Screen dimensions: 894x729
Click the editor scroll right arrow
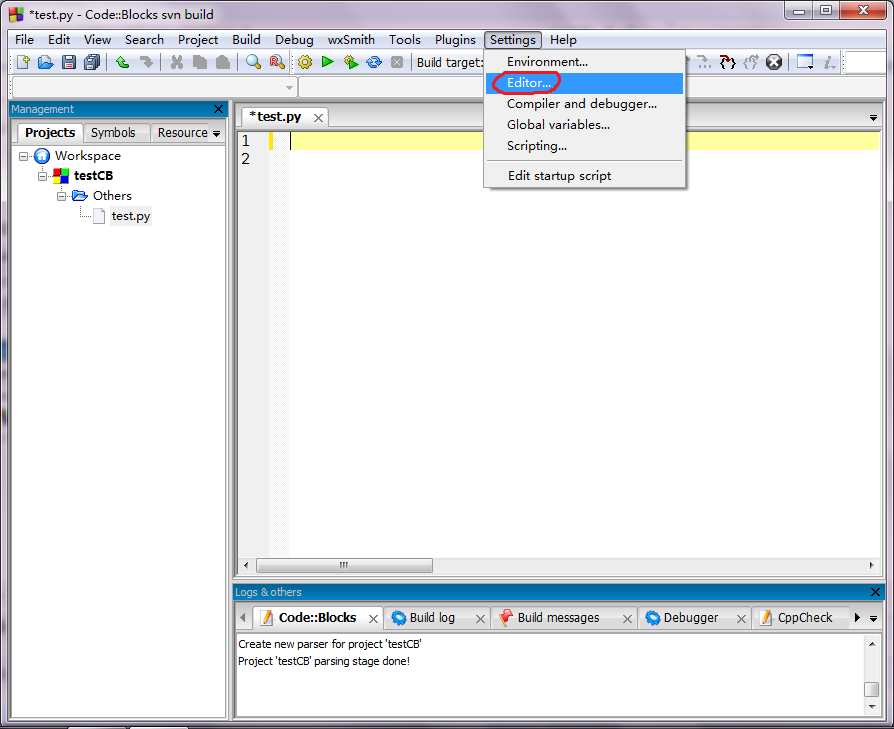[871, 566]
